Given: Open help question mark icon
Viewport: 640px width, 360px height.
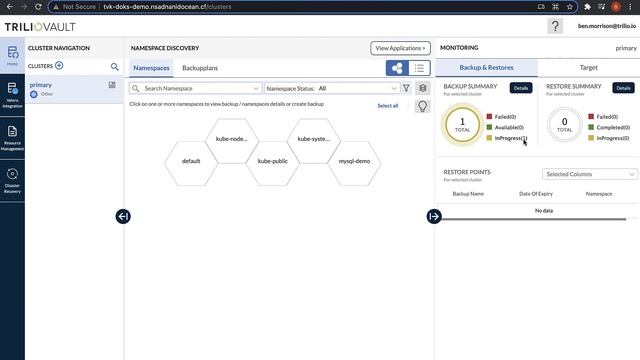Looking at the screenshot, I should (555, 26).
